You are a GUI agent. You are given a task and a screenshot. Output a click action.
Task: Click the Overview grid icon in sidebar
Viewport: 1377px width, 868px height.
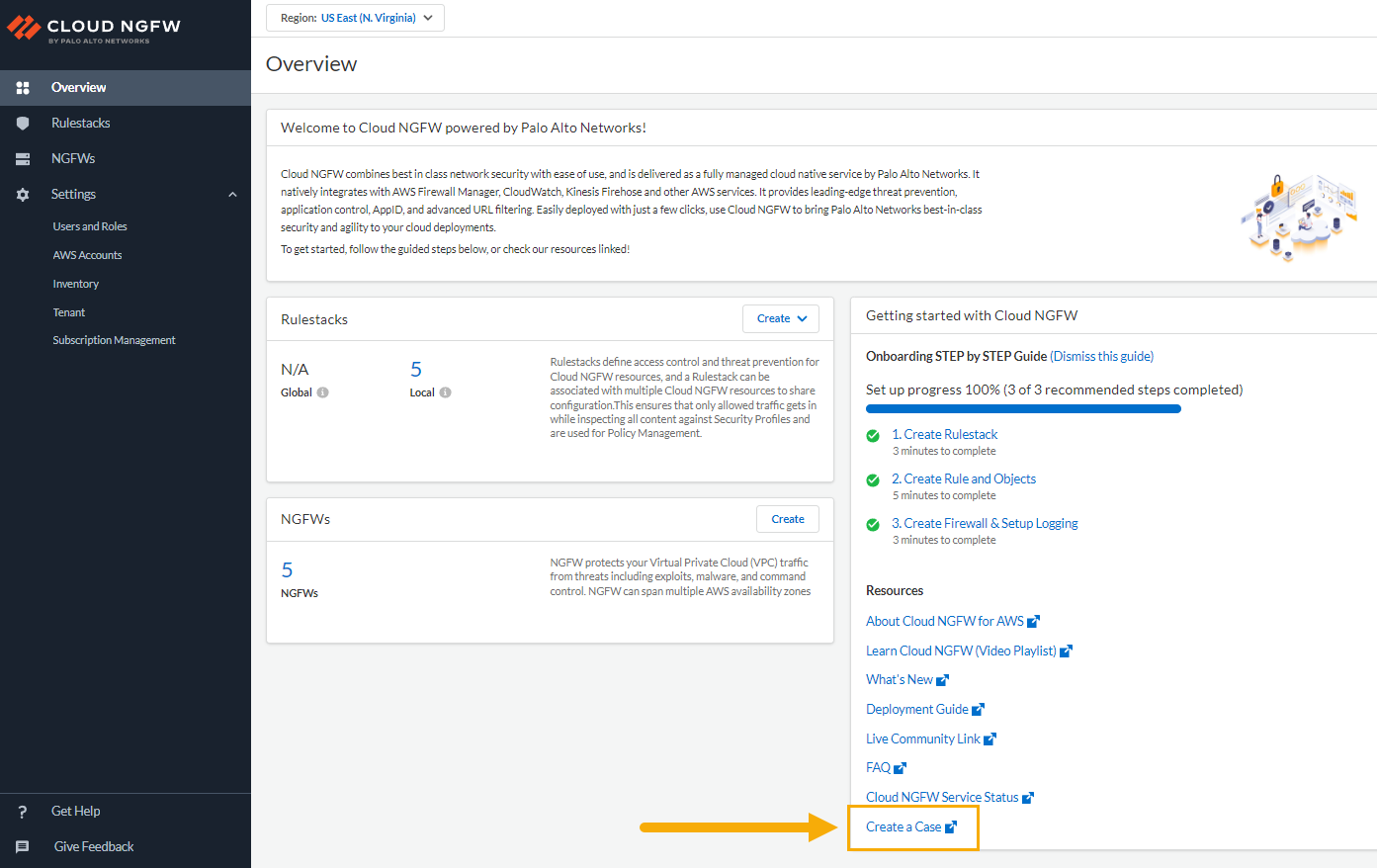point(23,88)
